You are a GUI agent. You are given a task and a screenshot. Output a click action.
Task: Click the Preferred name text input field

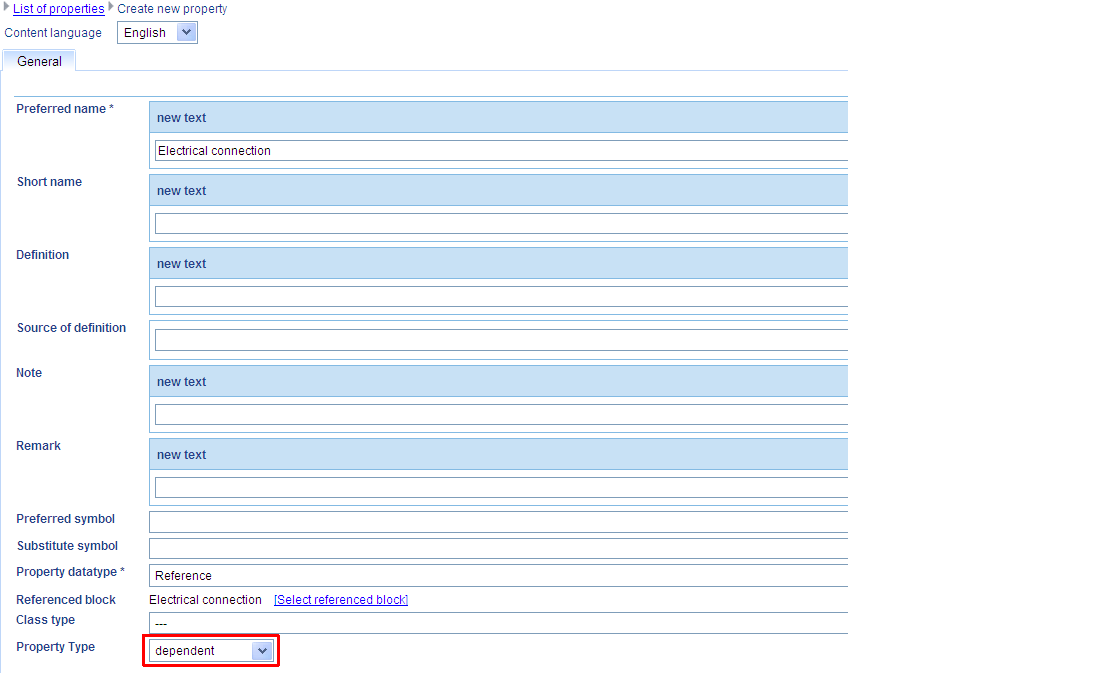pos(500,151)
